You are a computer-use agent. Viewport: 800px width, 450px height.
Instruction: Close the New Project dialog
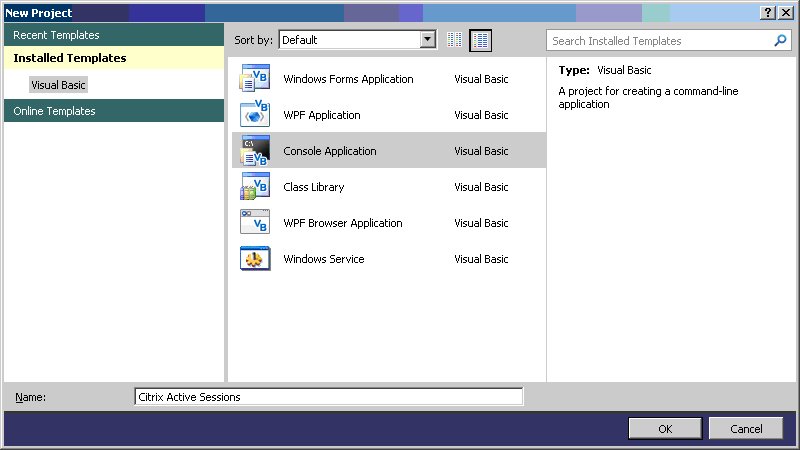click(786, 13)
